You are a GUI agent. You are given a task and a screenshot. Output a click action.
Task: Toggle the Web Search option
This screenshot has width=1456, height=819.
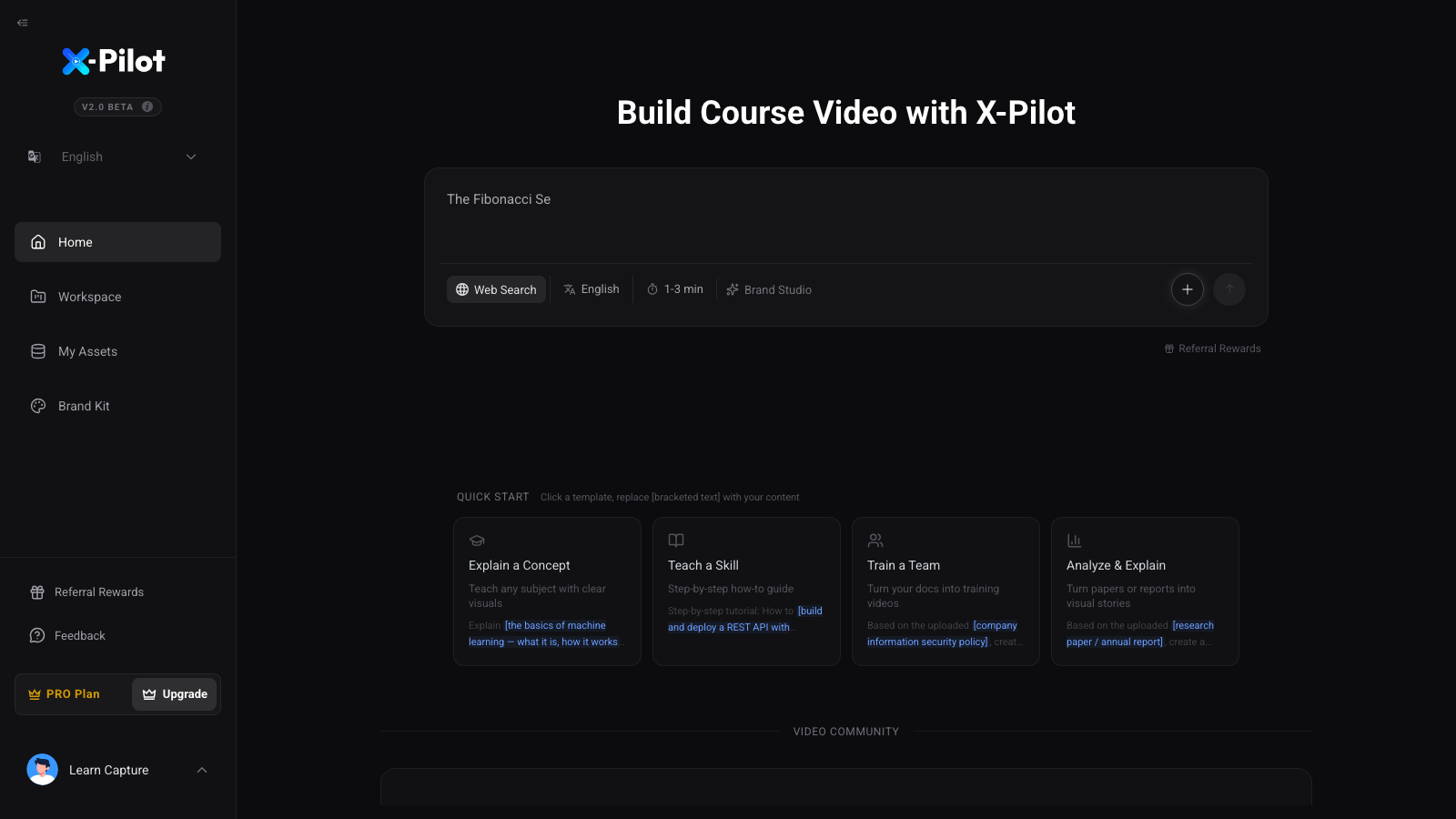pyautogui.click(x=496, y=289)
